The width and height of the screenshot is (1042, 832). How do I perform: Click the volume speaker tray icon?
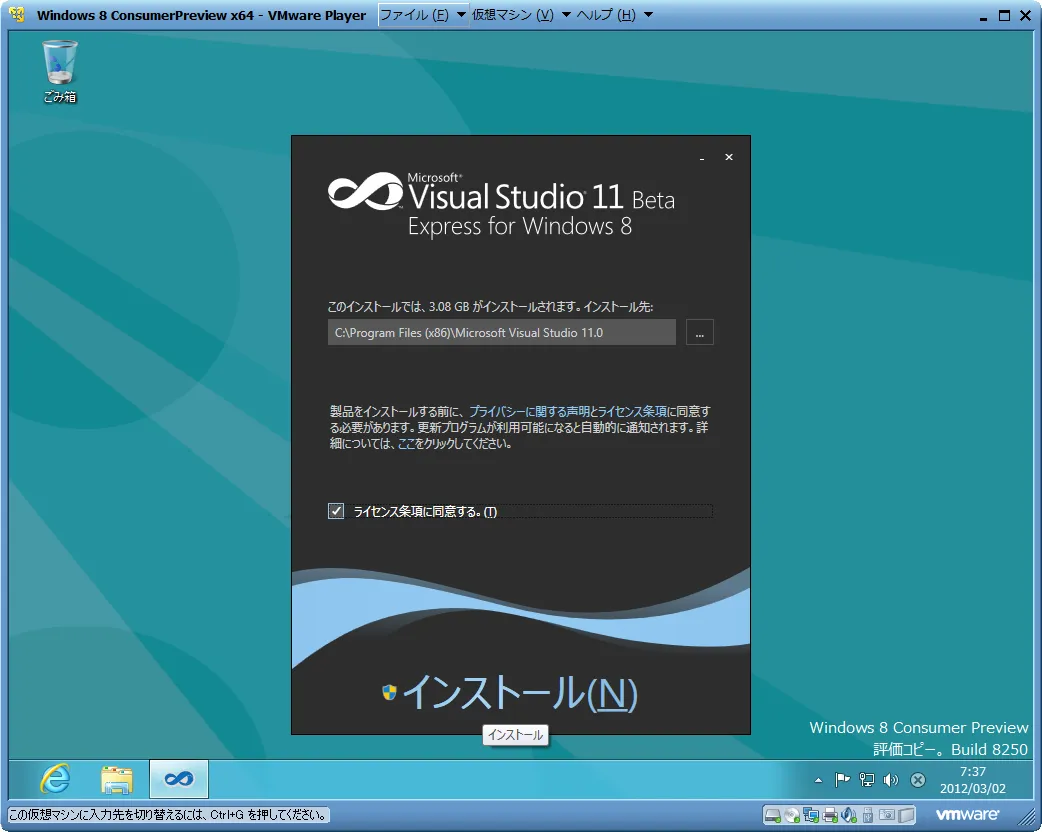(890, 780)
